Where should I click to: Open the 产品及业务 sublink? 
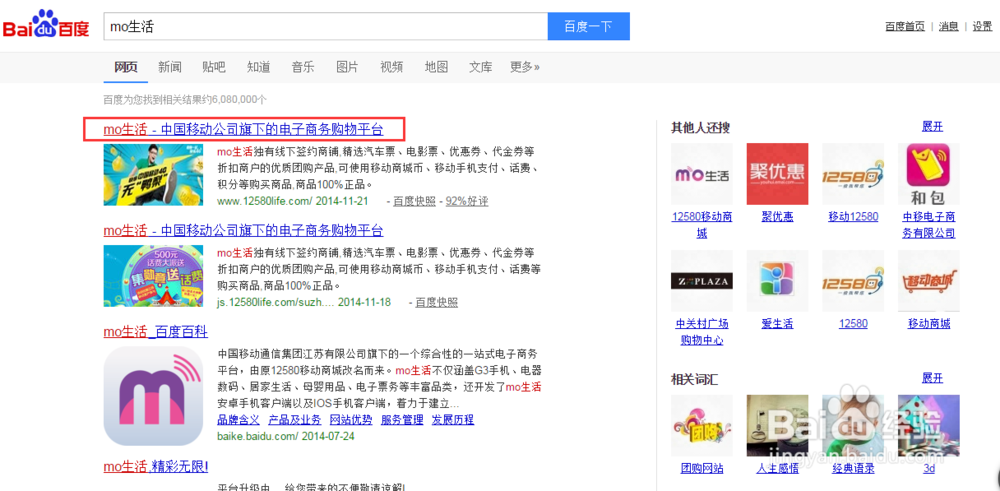click(295, 420)
